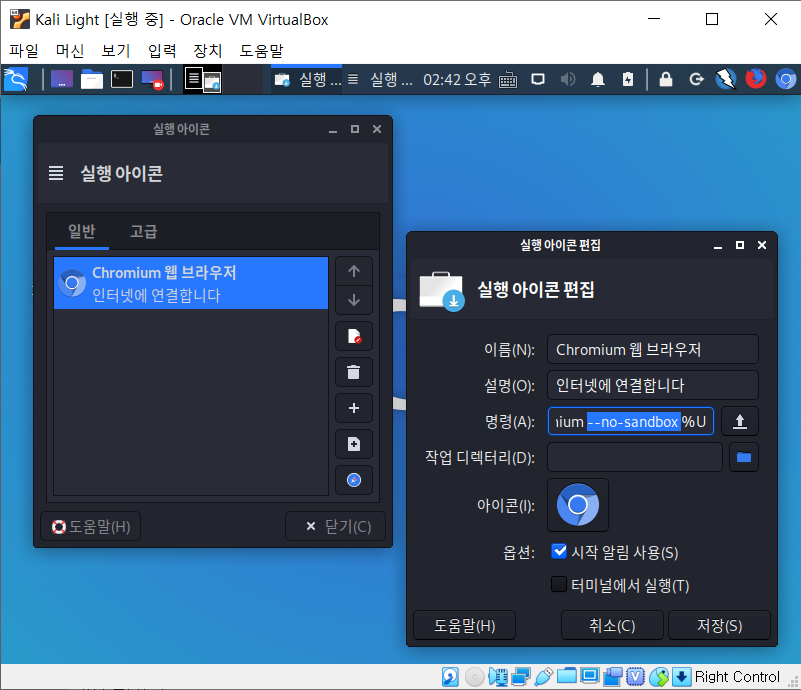Switch to the 고급 tab
The width and height of the screenshot is (801, 690).
pos(144,231)
